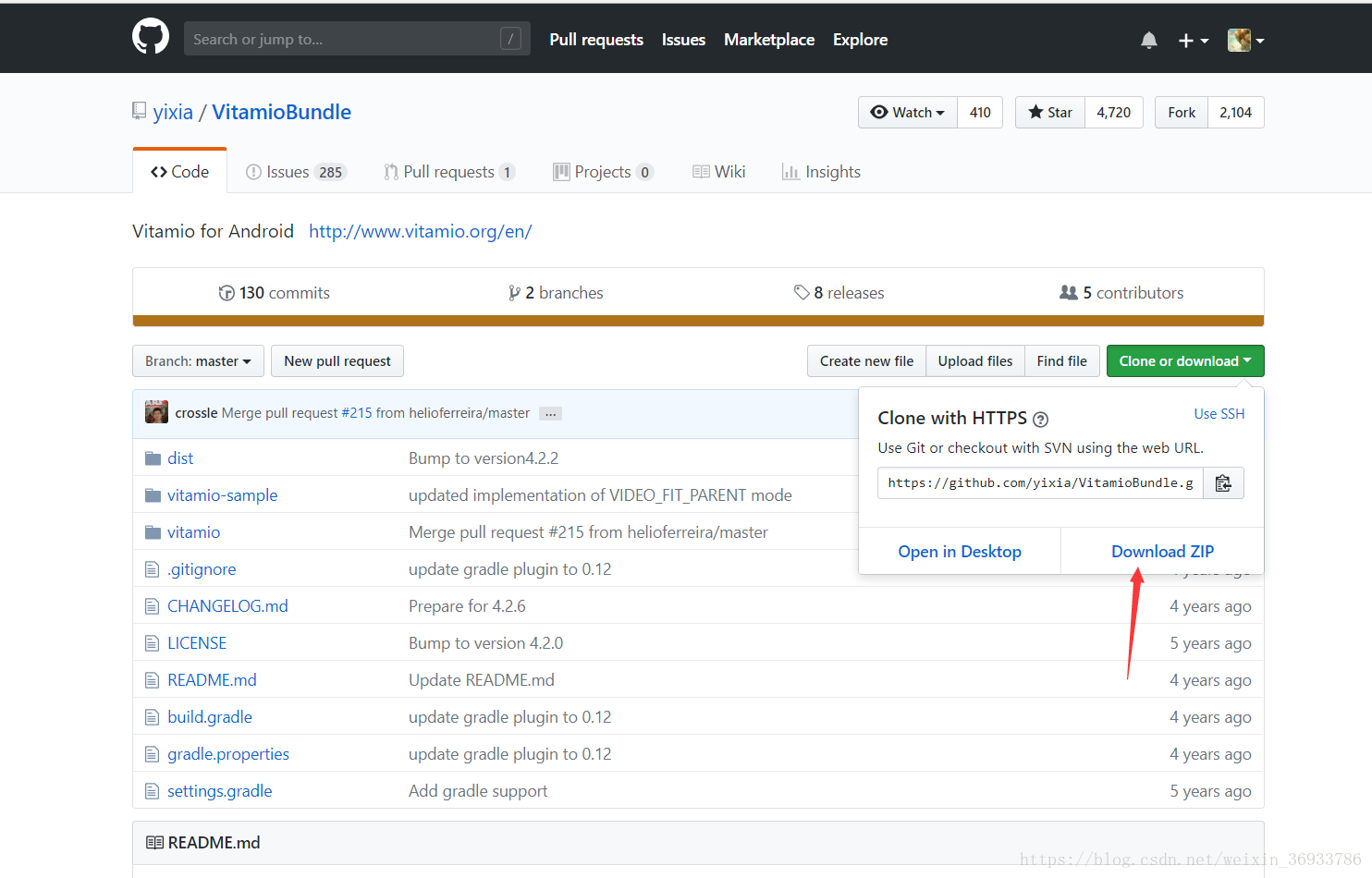Open the yixia owner link
This screenshot has width=1372, height=878.
173,112
